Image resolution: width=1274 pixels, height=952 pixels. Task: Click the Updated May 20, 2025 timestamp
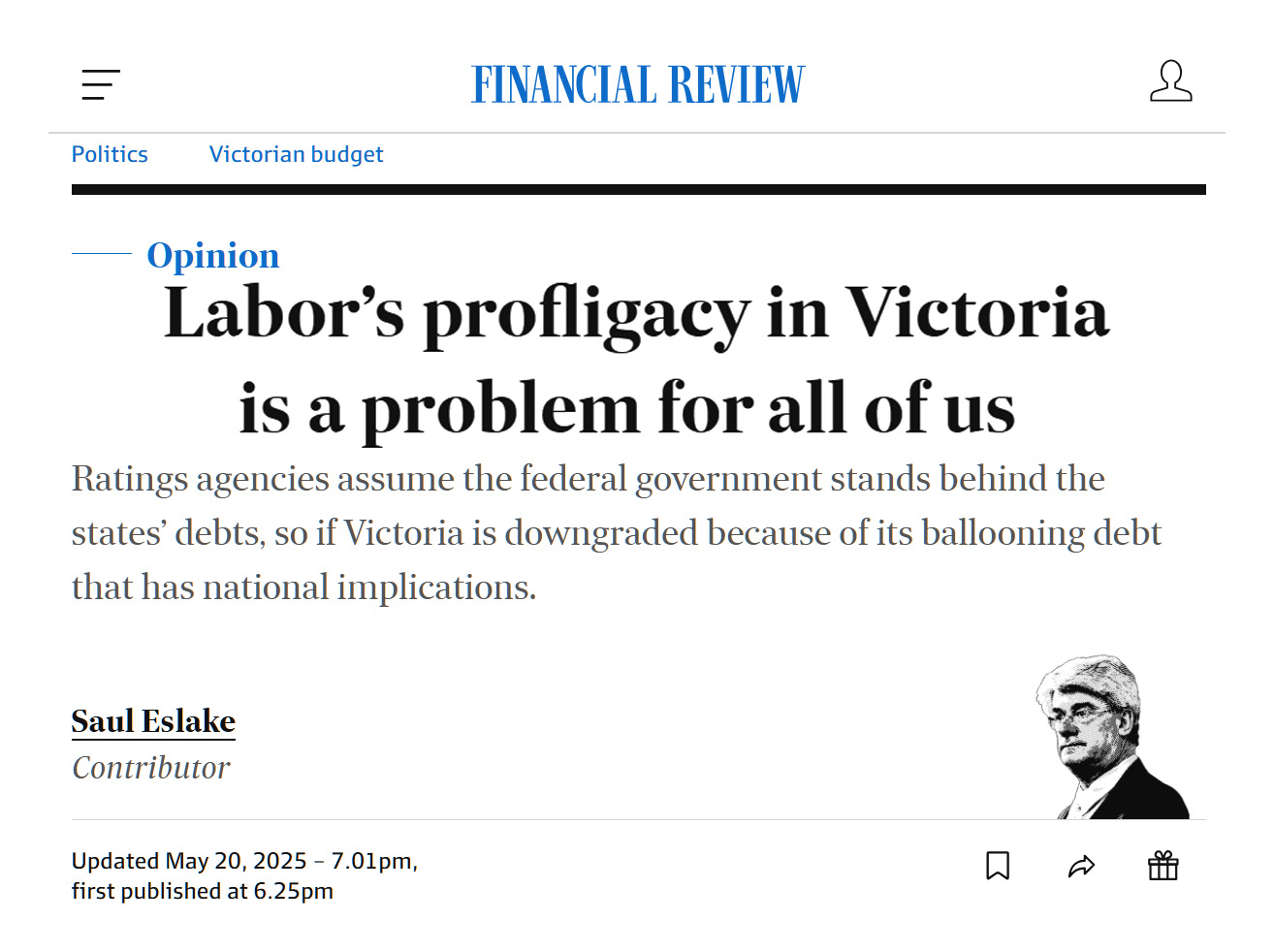(244, 861)
